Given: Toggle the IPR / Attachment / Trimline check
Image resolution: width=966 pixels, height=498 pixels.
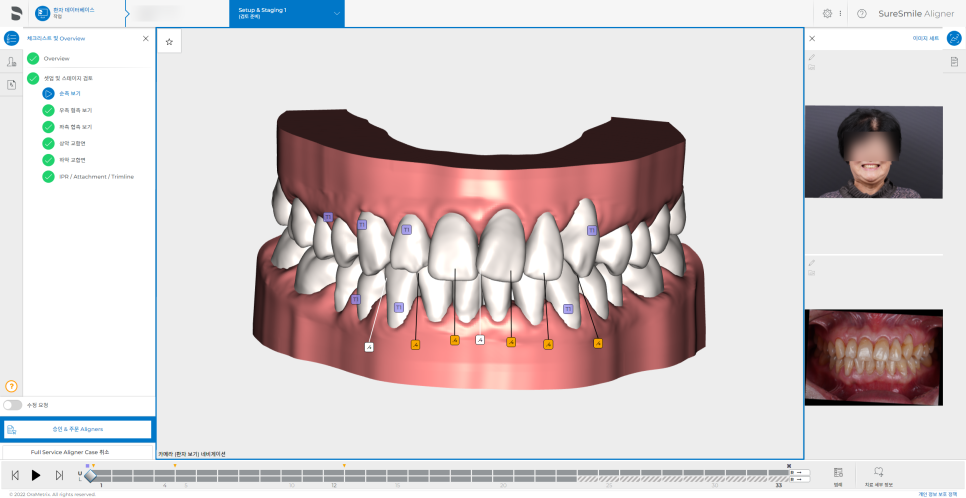Looking at the screenshot, I should coord(48,177).
